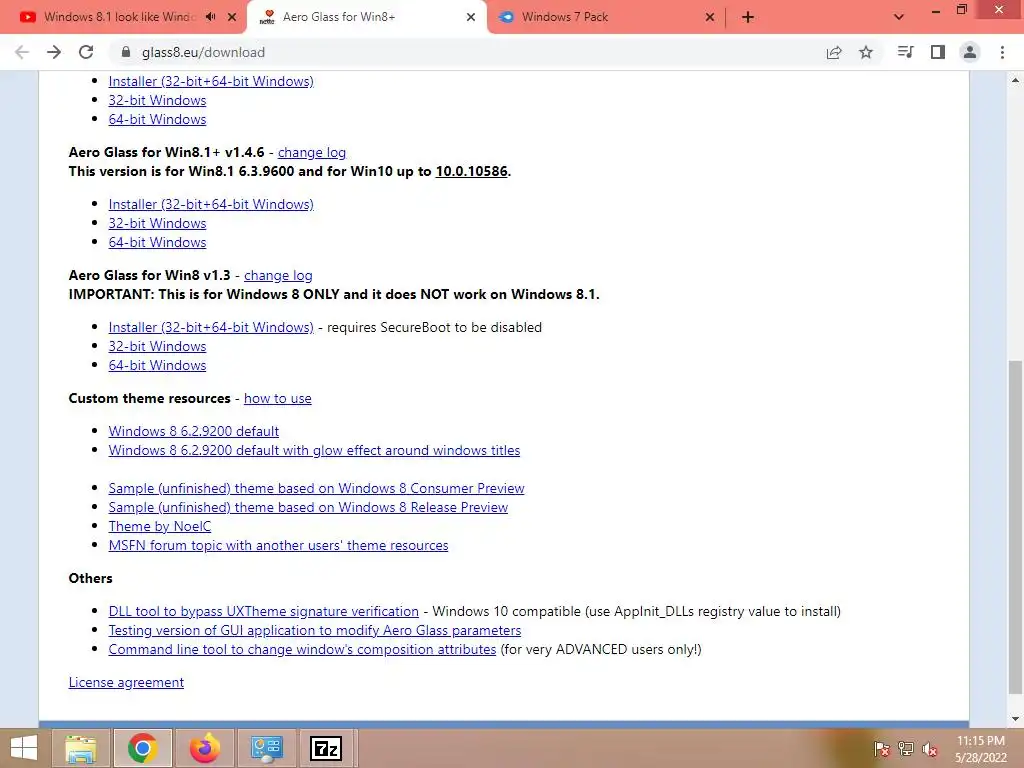Open the DLL tool to bypass UXTheme link
This screenshot has height=768, width=1024.
click(x=263, y=611)
